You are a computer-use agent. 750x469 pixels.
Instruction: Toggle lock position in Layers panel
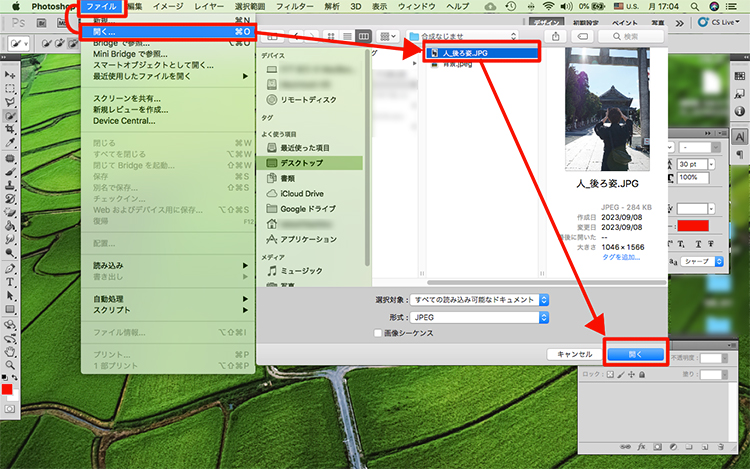click(631, 375)
